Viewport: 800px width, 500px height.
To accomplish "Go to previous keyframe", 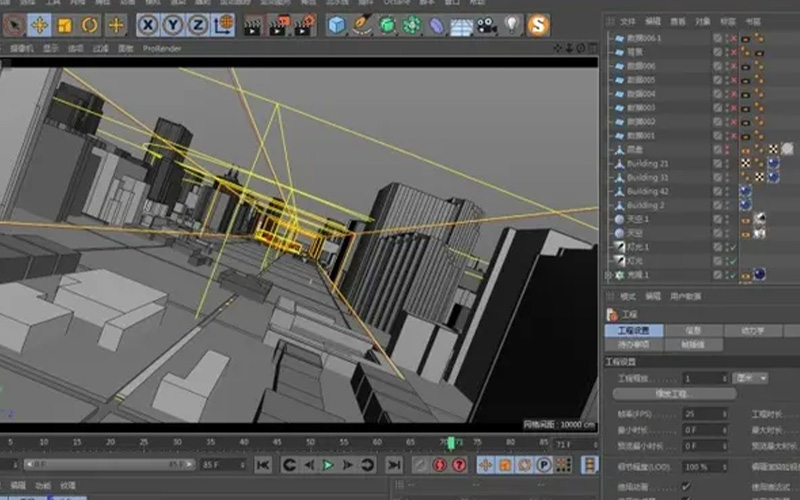I will (x=289, y=465).
